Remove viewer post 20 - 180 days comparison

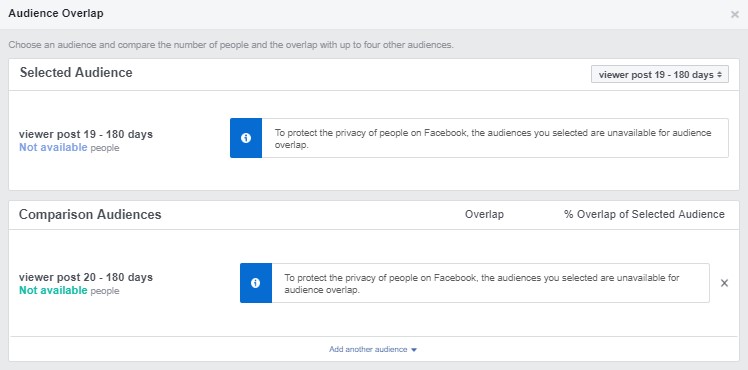click(x=724, y=283)
